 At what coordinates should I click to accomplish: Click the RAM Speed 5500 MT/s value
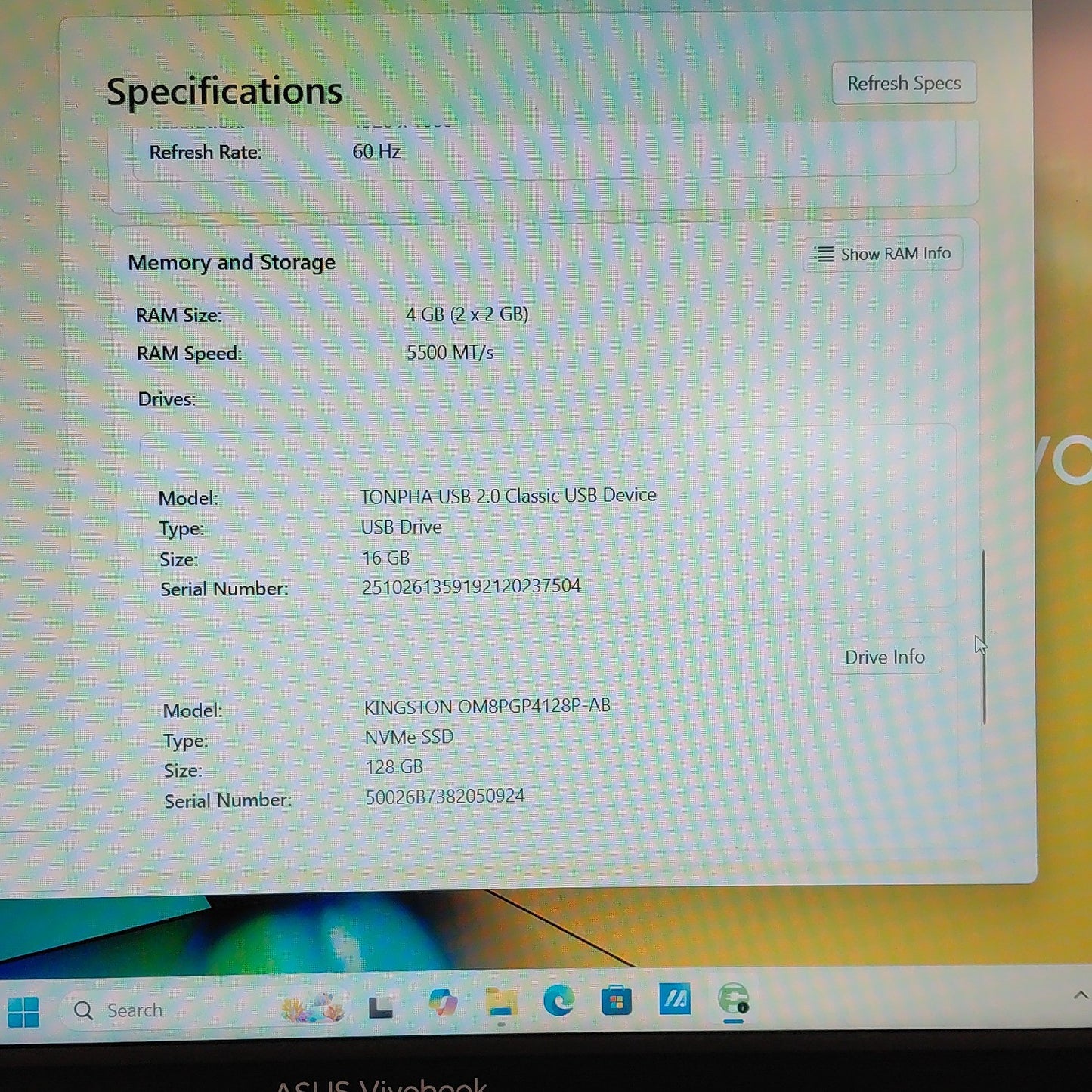click(x=450, y=352)
